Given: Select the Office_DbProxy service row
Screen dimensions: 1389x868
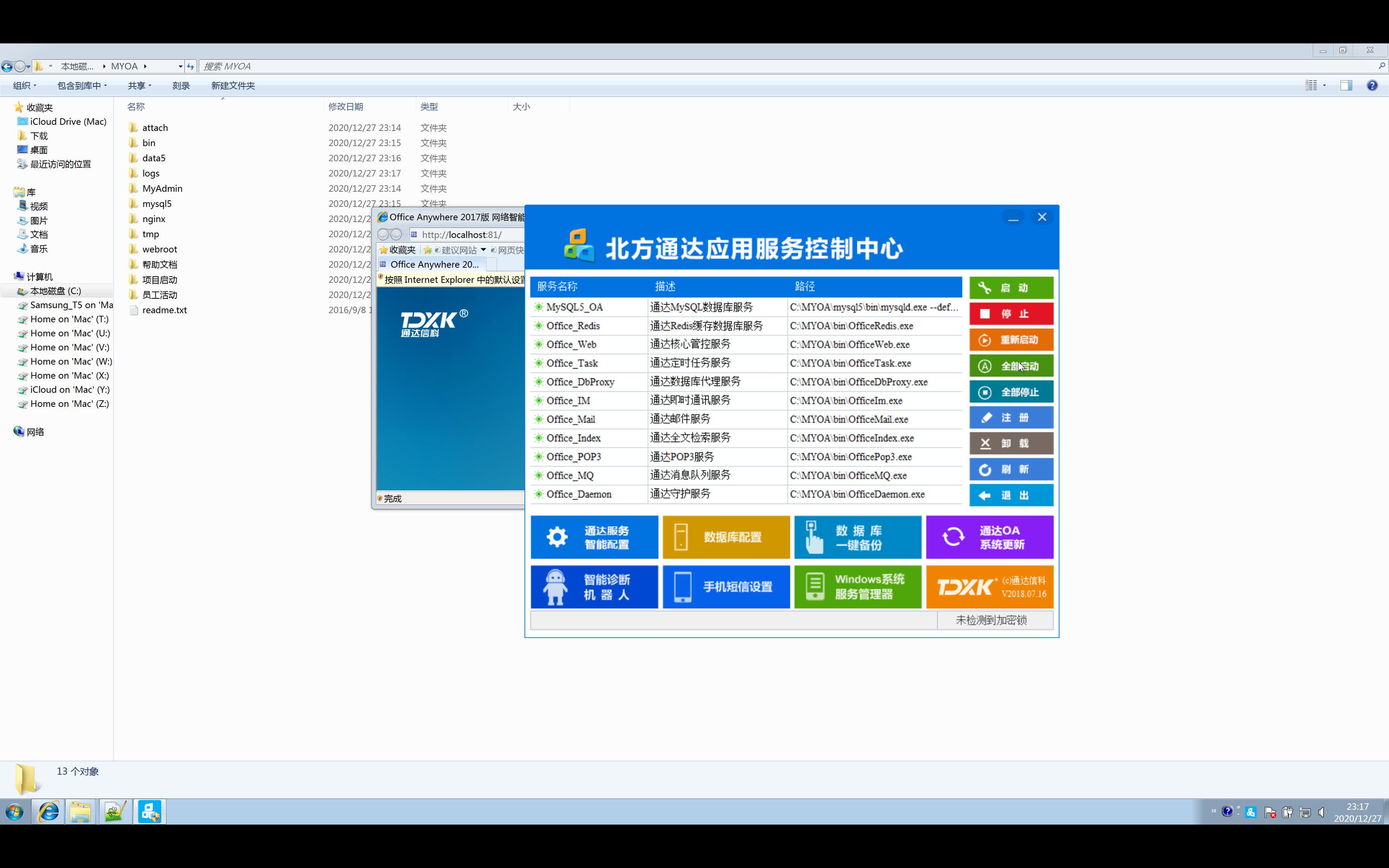Looking at the screenshot, I should (x=746, y=382).
